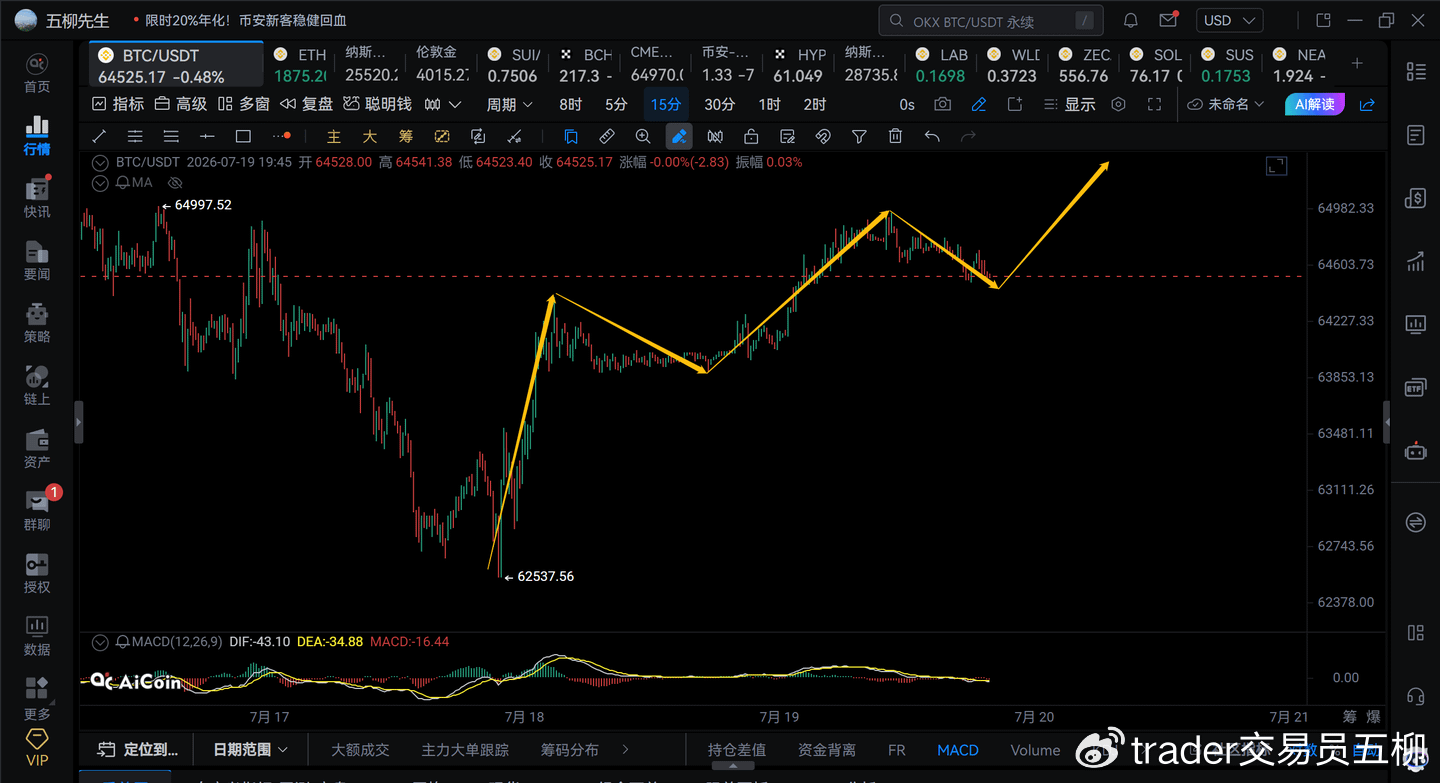Open notifications bell in title bar
The width and height of the screenshot is (1440, 783).
point(1131,20)
